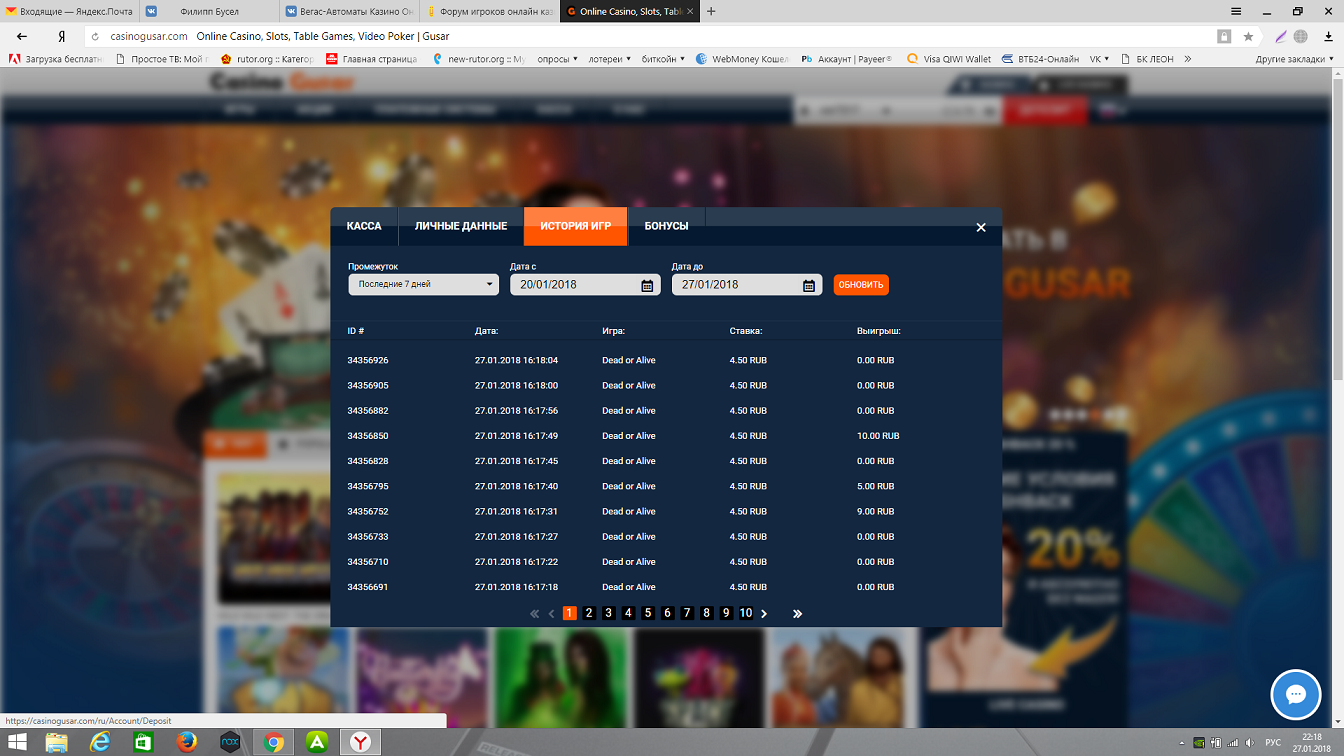This screenshot has width=1344, height=756.
Task: Click the feather icon in browser toolbar
Action: pyautogui.click(x=1280, y=36)
